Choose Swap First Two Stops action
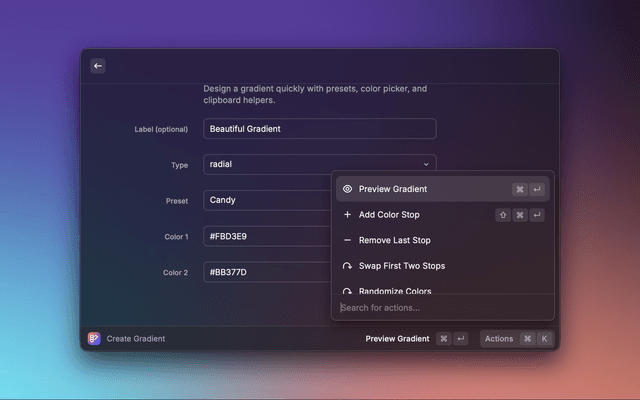Viewport: 640px width, 400px height. tap(402, 267)
